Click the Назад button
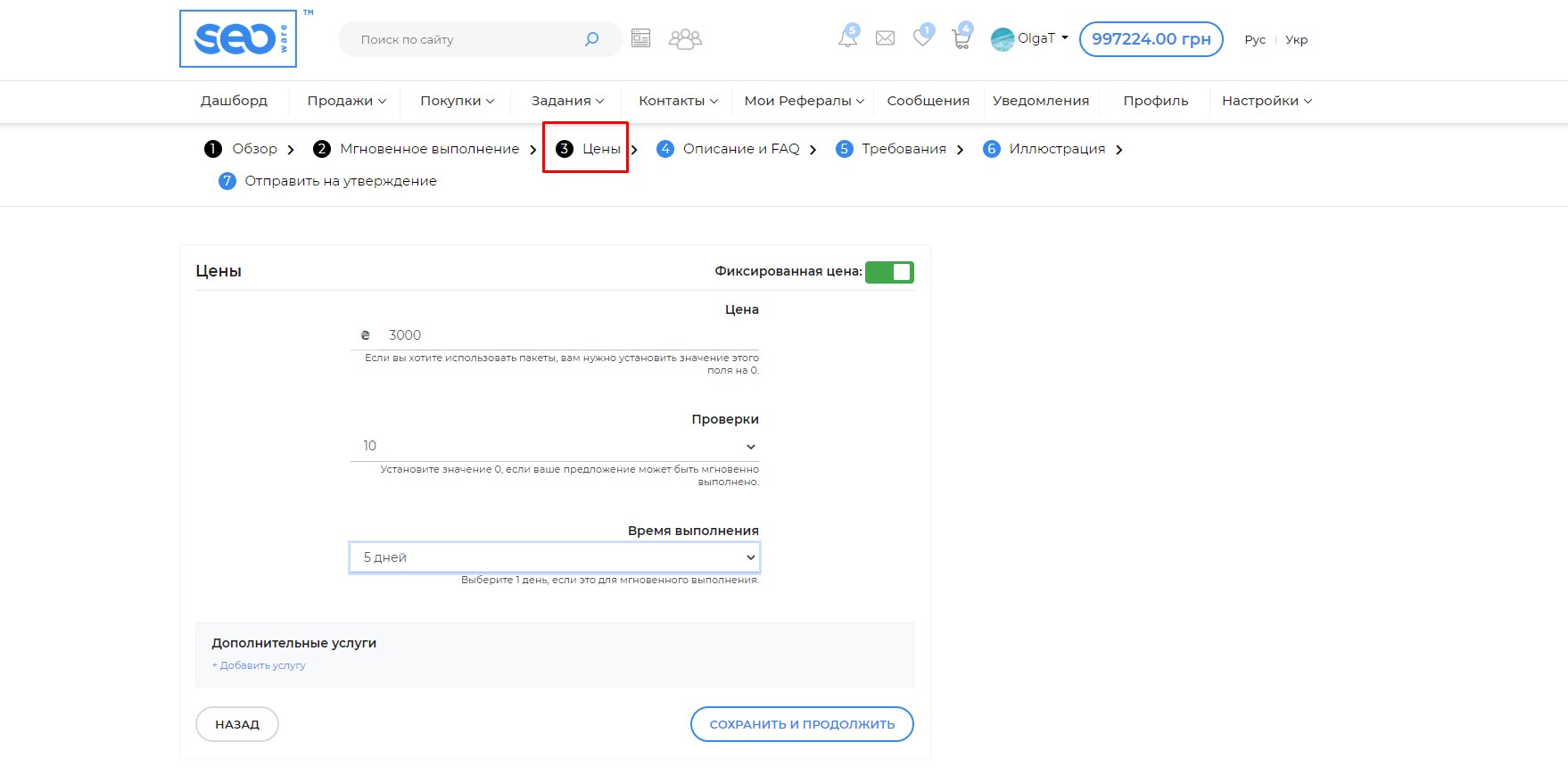 pos(237,724)
